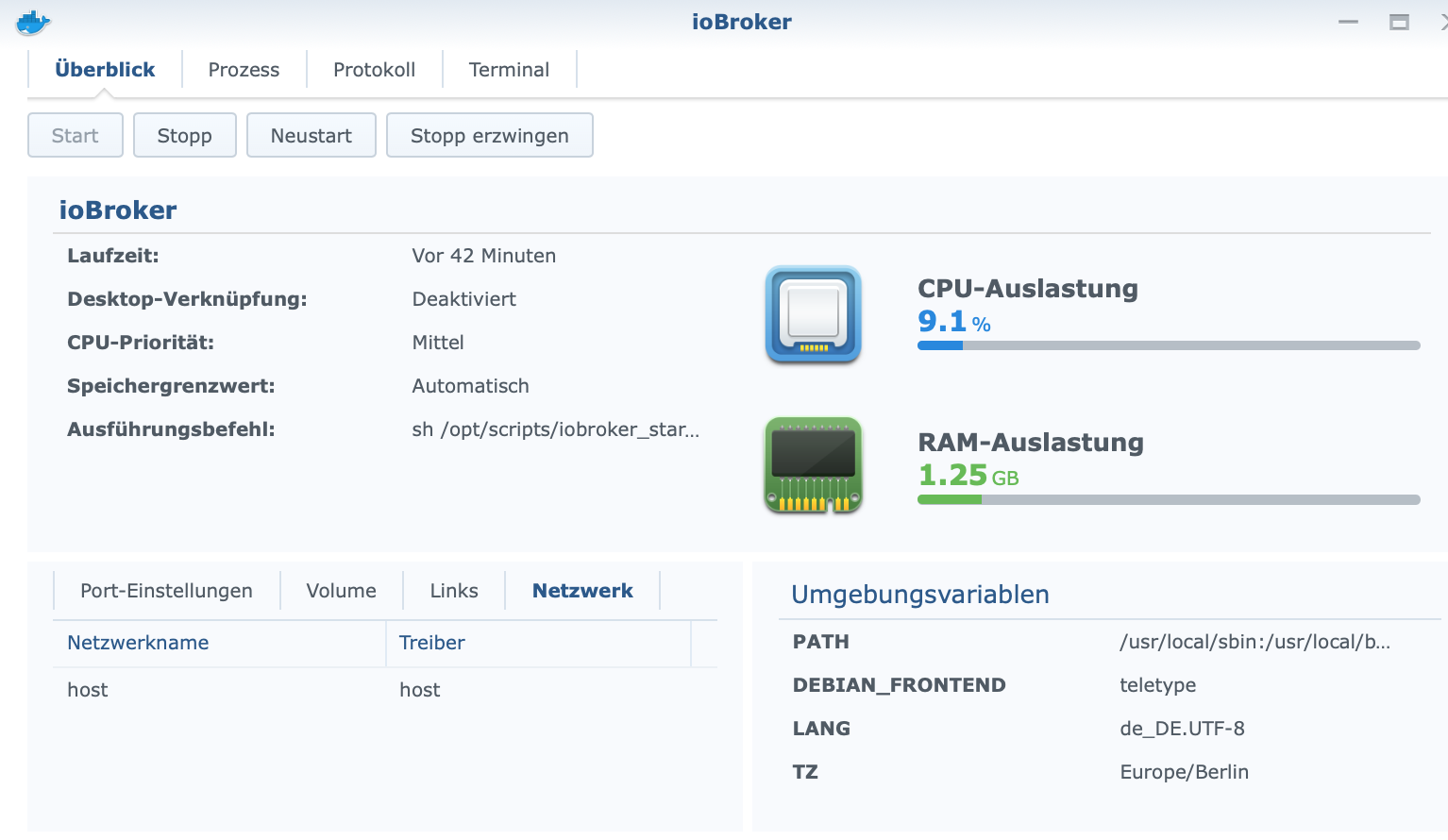Click the DEBIAN_FRONTEND variable name
The width and height of the screenshot is (1448, 840).
900,685
